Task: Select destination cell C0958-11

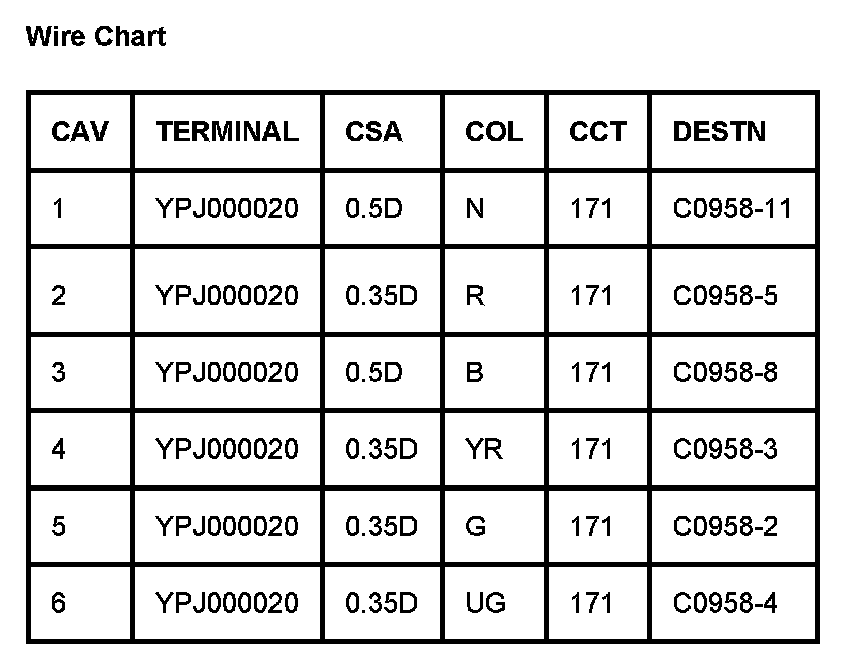Action: click(x=732, y=209)
